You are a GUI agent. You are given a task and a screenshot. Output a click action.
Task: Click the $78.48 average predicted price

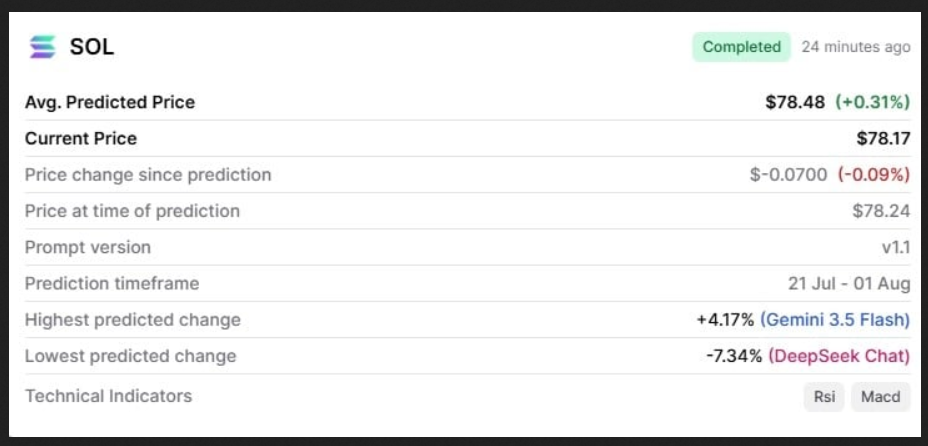point(795,102)
